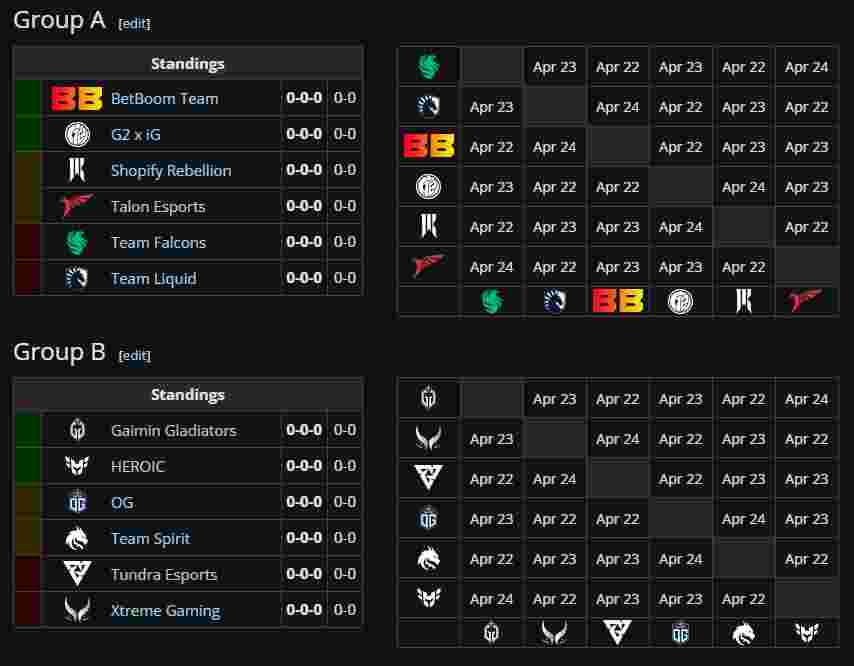This screenshot has width=854, height=666.
Task: Click Gaimin Gladiators' 0-0-0 series record
Action: 304,430
